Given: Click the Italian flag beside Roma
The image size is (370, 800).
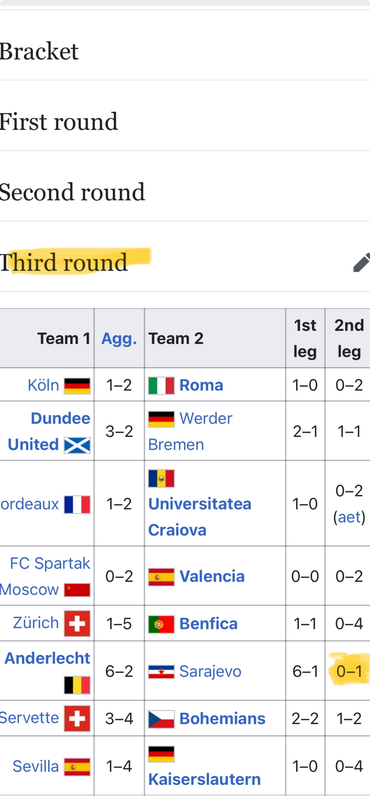Looking at the screenshot, I should coord(161,386).
